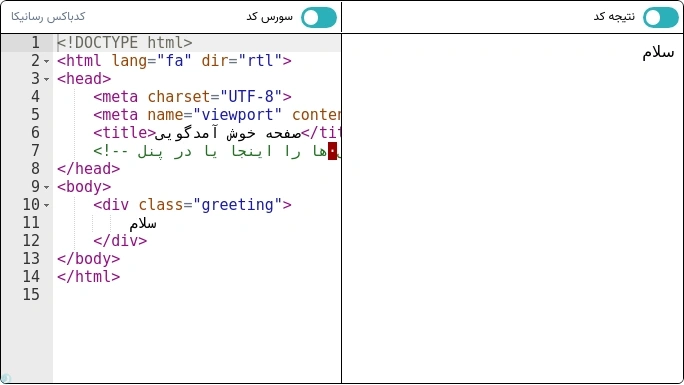Screen dimensions: 684x385
Task: Click the class="greeting" attribute
Action: [x=210, y=204]
